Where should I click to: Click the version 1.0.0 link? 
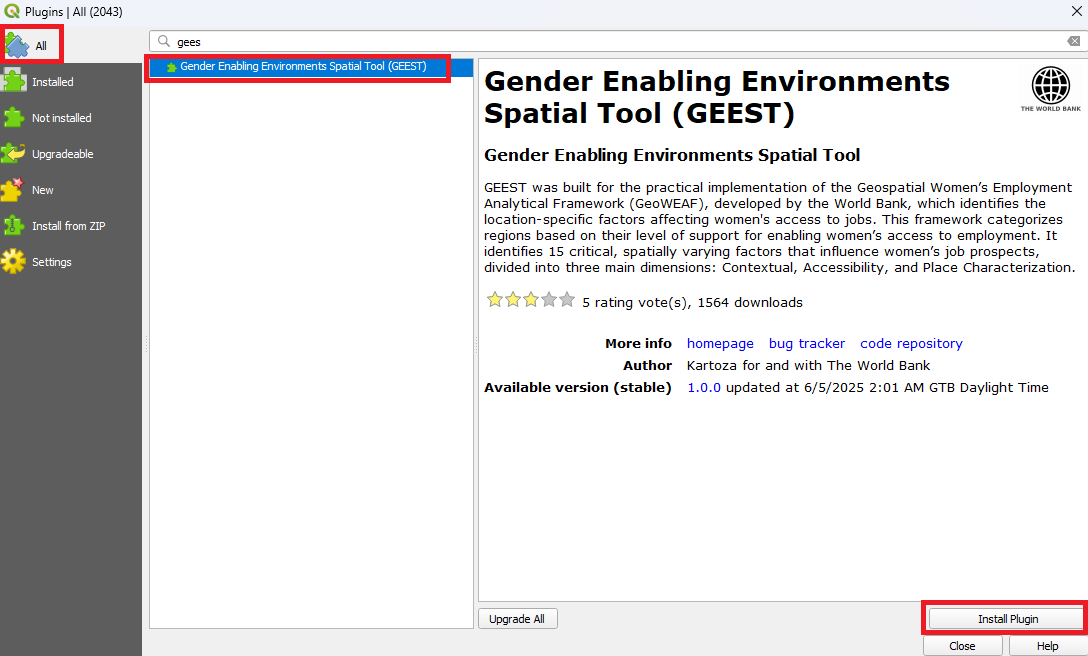pos(704,387)
